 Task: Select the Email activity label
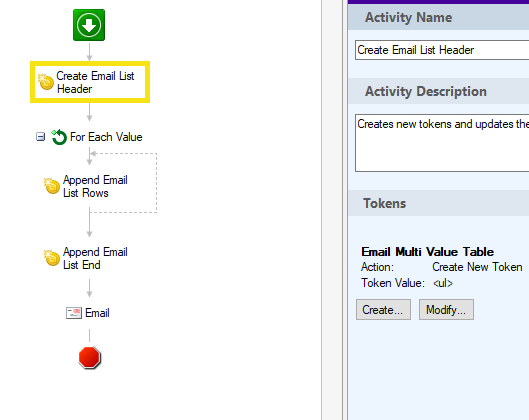point(97,313)
